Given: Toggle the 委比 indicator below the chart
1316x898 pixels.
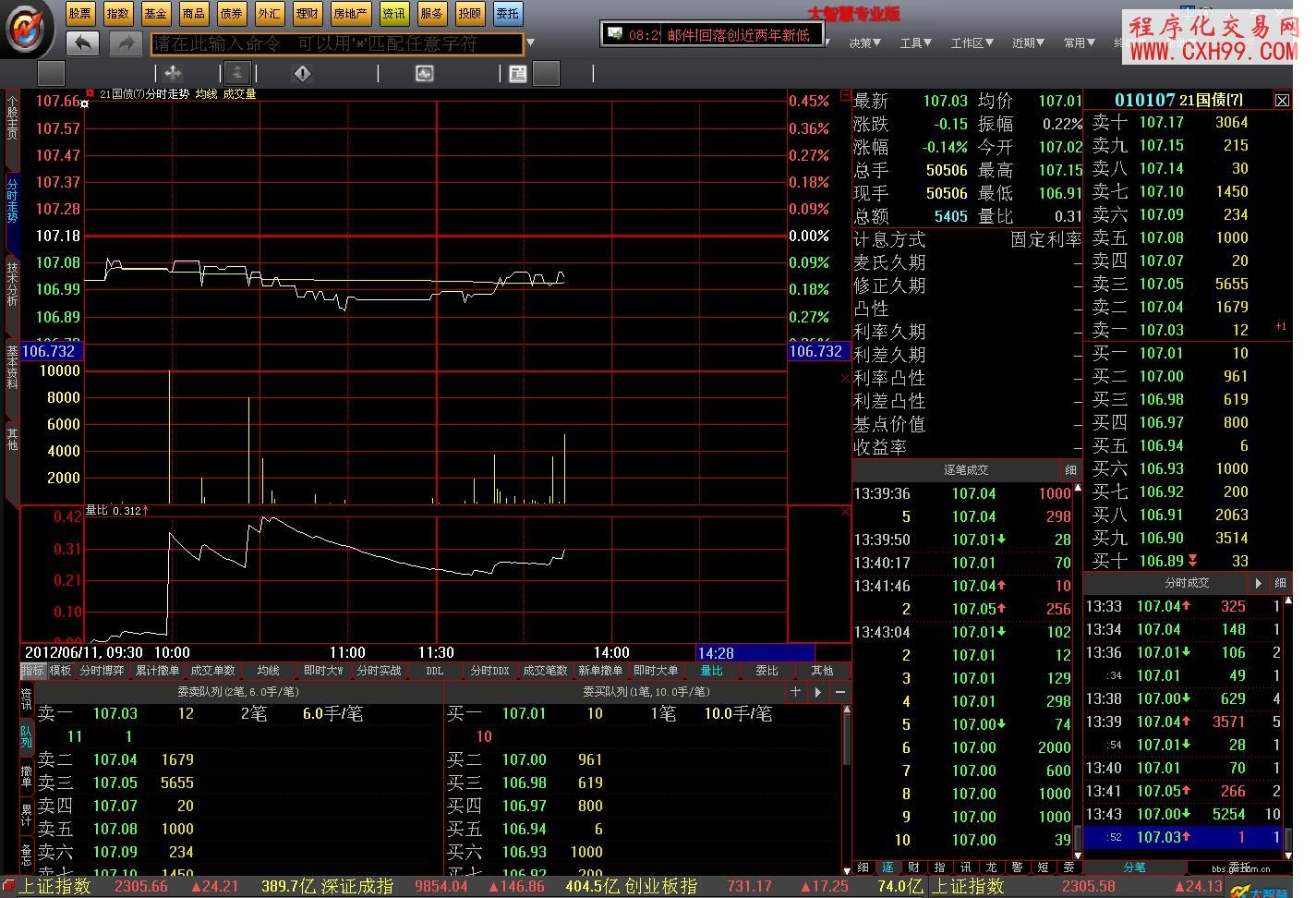Looking at the screenshot, I should [767, 671].
